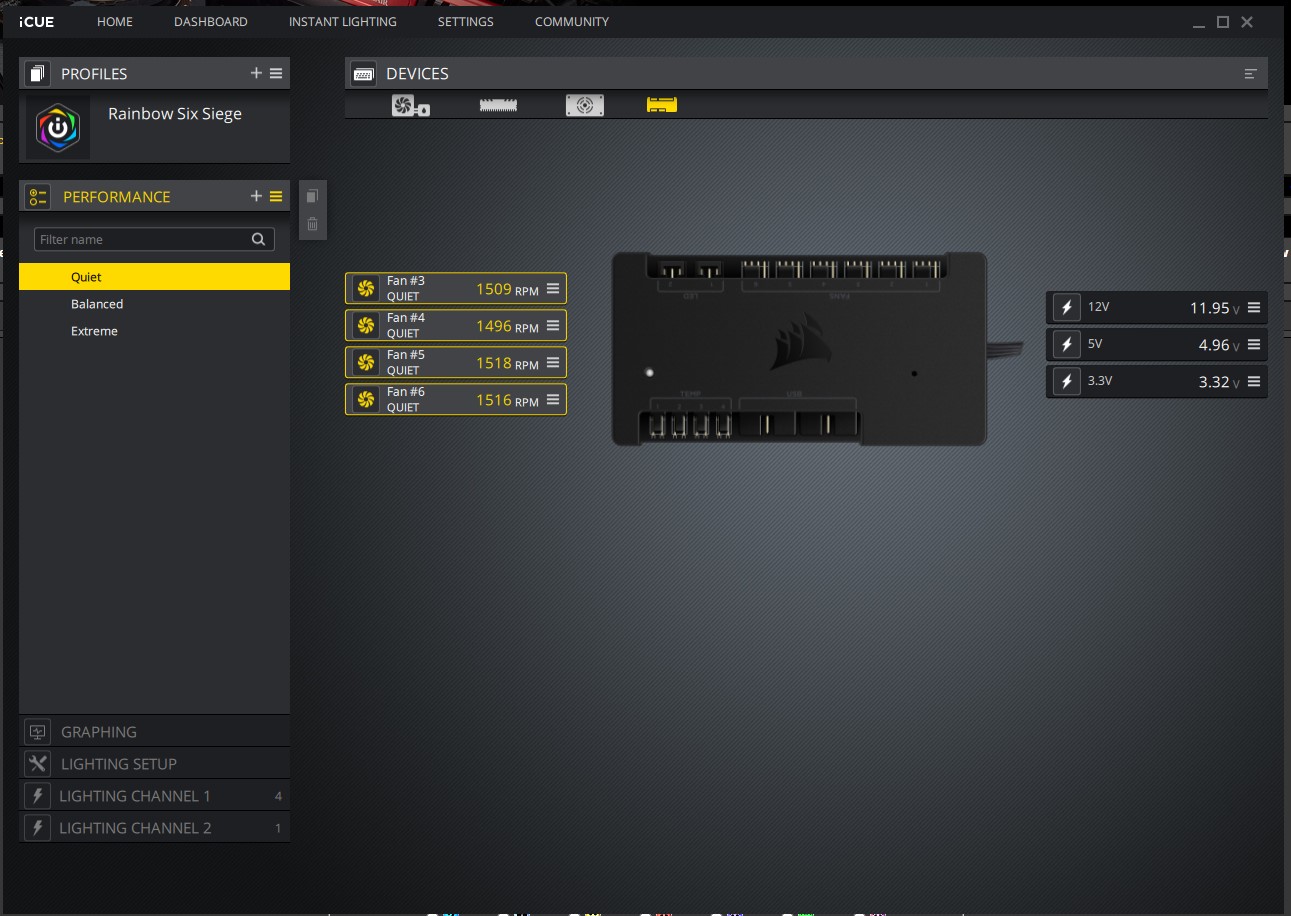Click the 4.96 V reading
1291x916 pixels.
point(1219,345)
